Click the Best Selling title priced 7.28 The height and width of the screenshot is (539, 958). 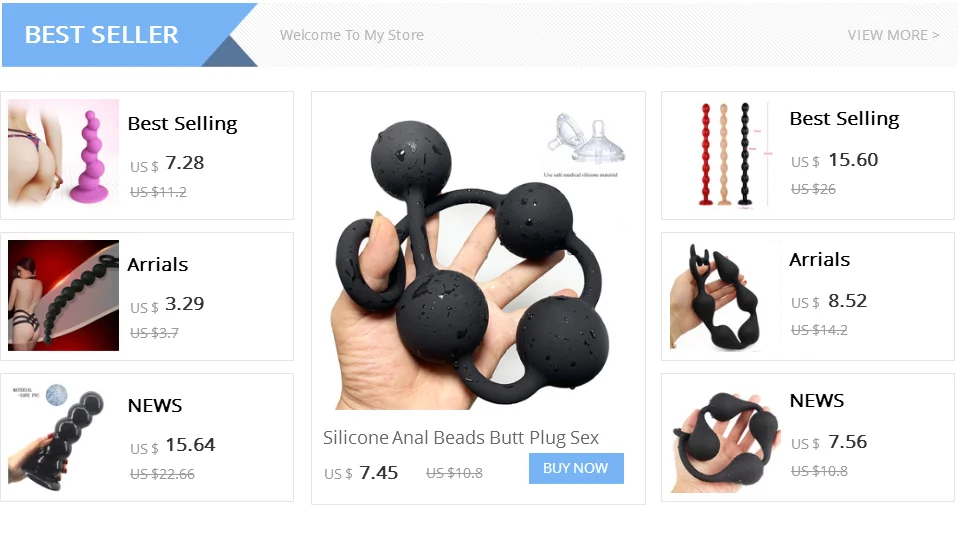coord(182,123)
